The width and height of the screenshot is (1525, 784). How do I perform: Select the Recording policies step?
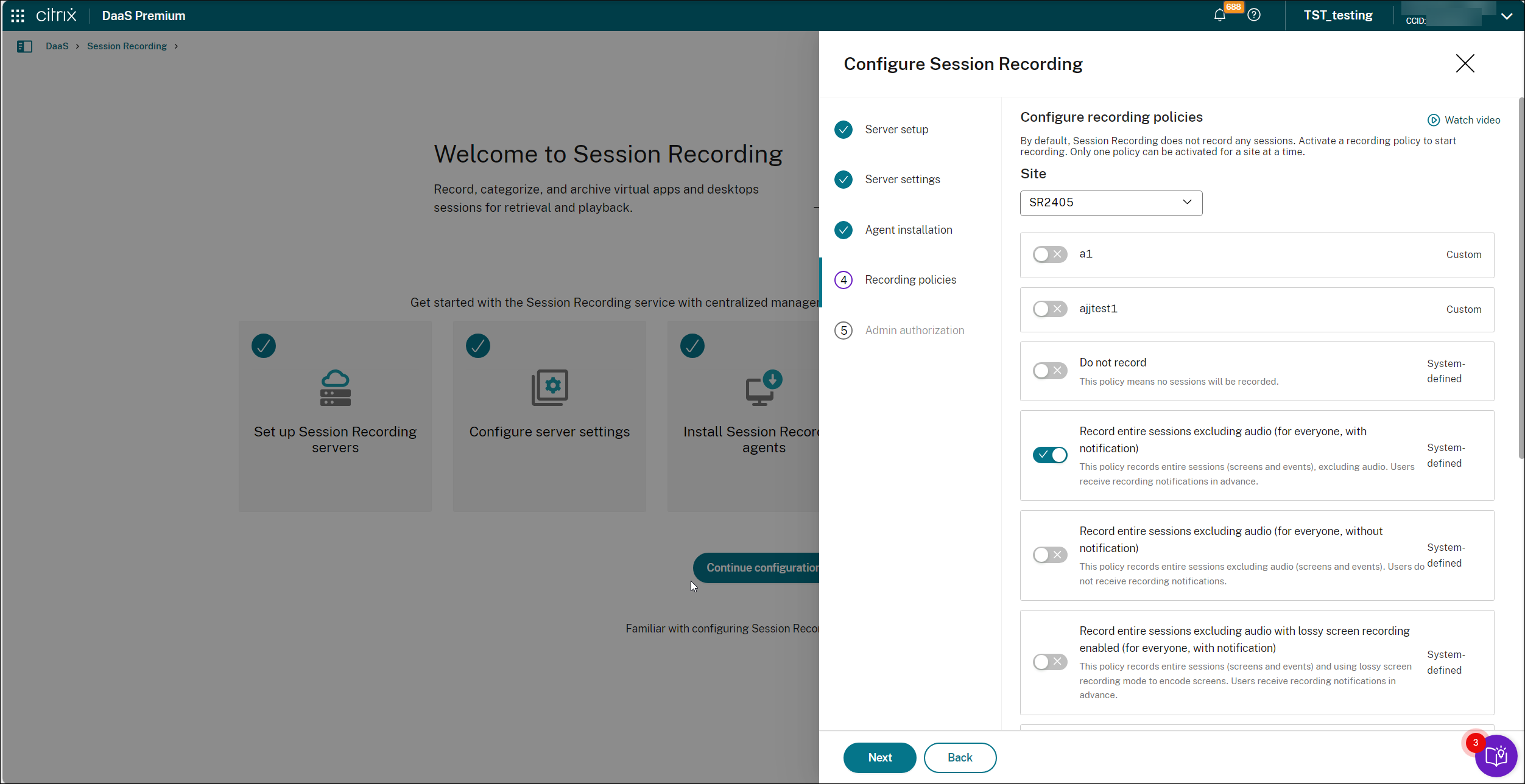pyautogui.click(x=911, y=279)
